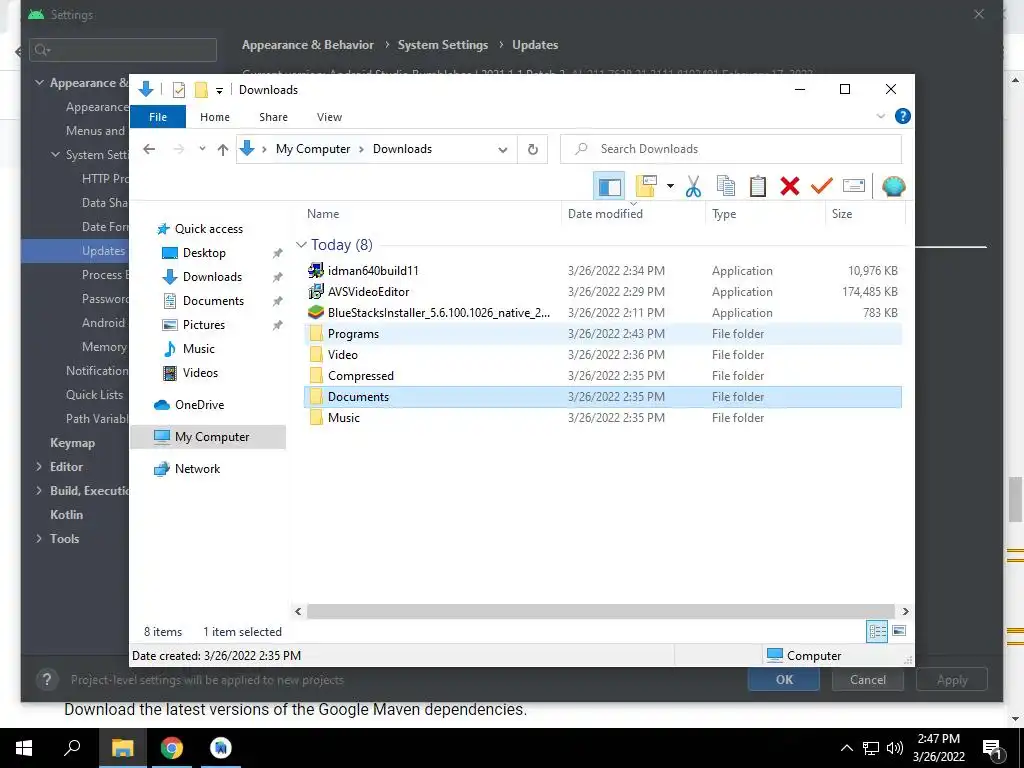Open the Home ribbon tab
Image resolution: width=1024 pixels, height=768 pixels.
tap(215, 117)
